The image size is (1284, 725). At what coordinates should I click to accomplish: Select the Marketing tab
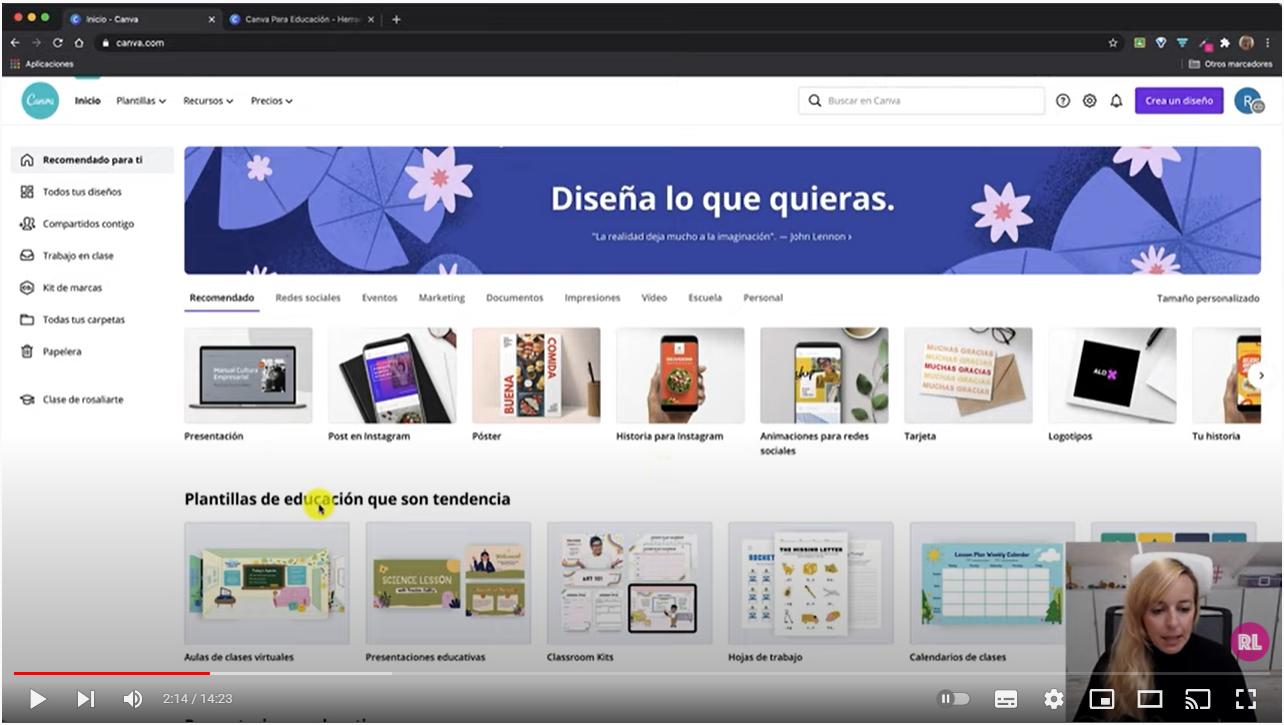point(442,298)
